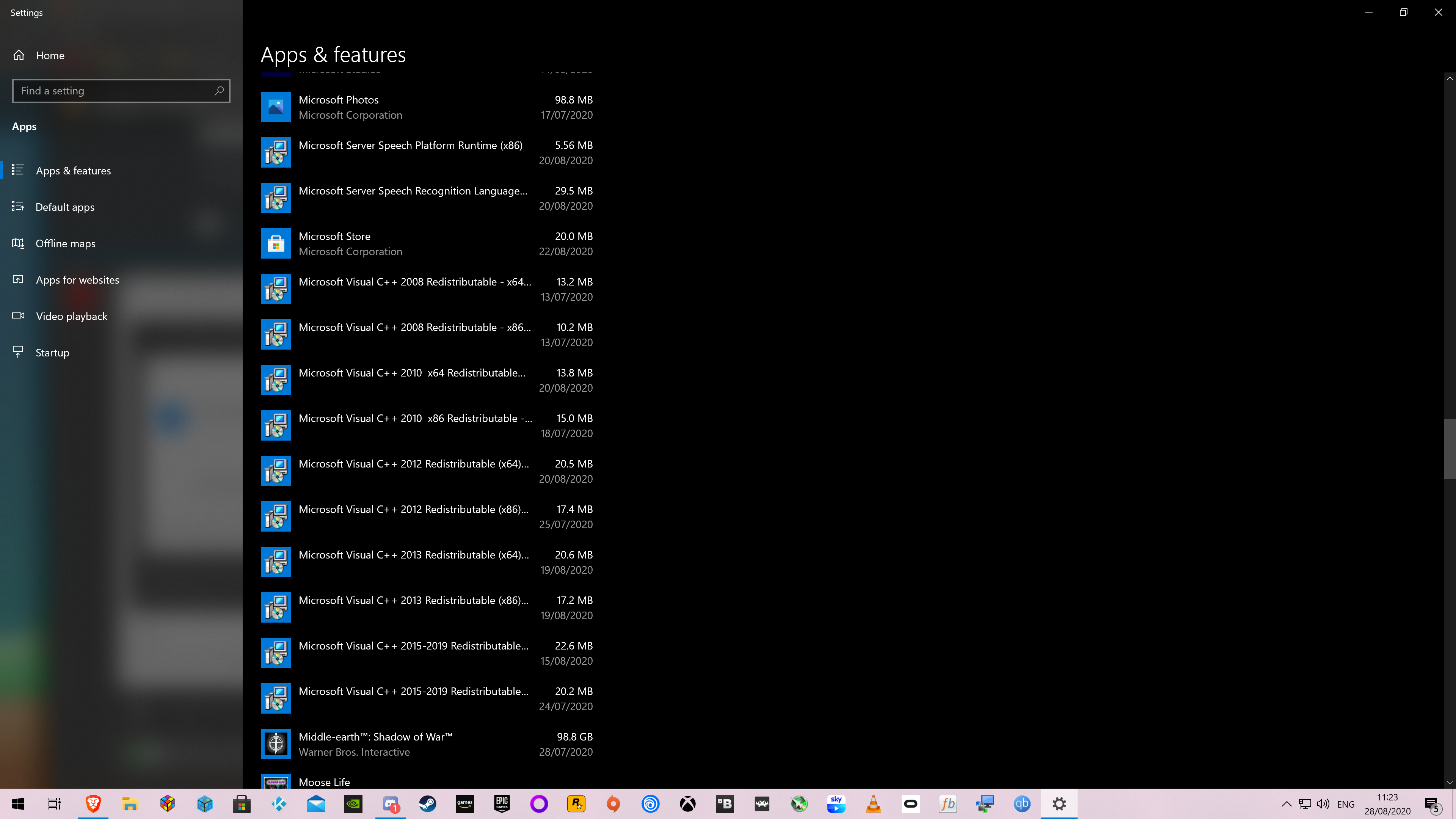The image size is (1456, 819).
Task: Select Visual C++ 2015-2019 Redistributable 22.6 MB entry
Action: (427, 653)
